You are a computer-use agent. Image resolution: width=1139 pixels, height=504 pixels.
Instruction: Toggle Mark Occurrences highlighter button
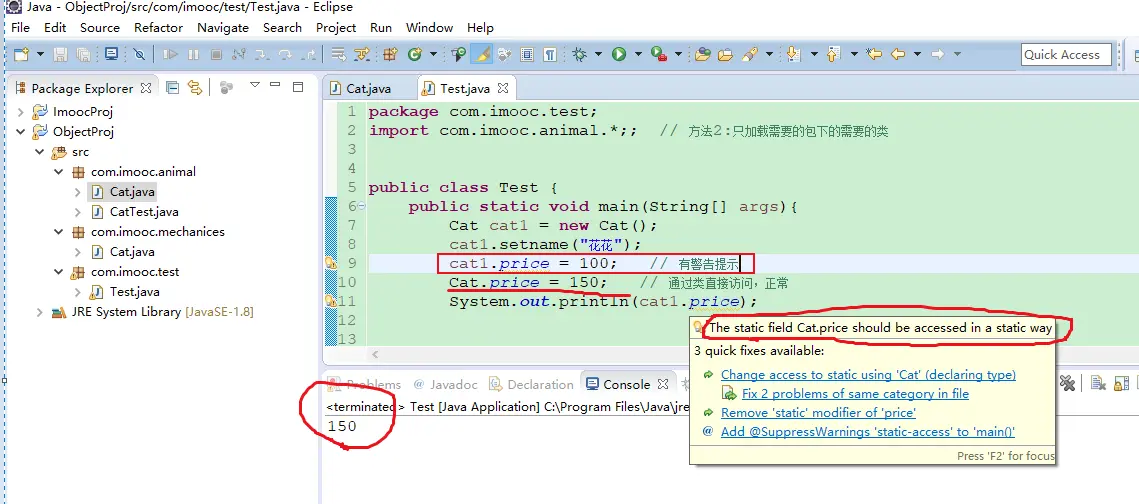tap(482, 54)
